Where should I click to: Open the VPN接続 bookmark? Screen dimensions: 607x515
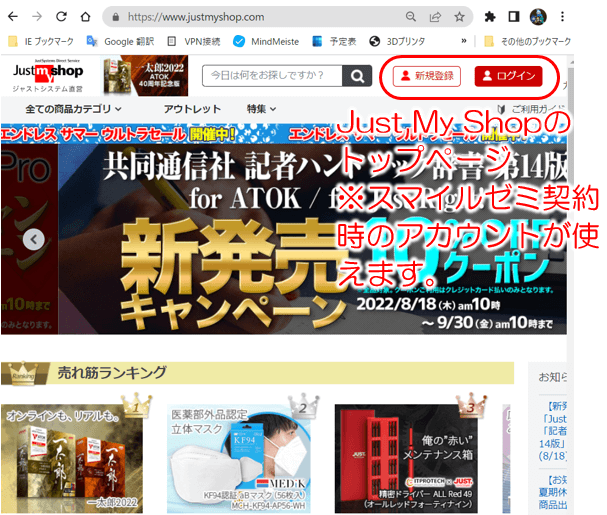[x=194, y=41]
